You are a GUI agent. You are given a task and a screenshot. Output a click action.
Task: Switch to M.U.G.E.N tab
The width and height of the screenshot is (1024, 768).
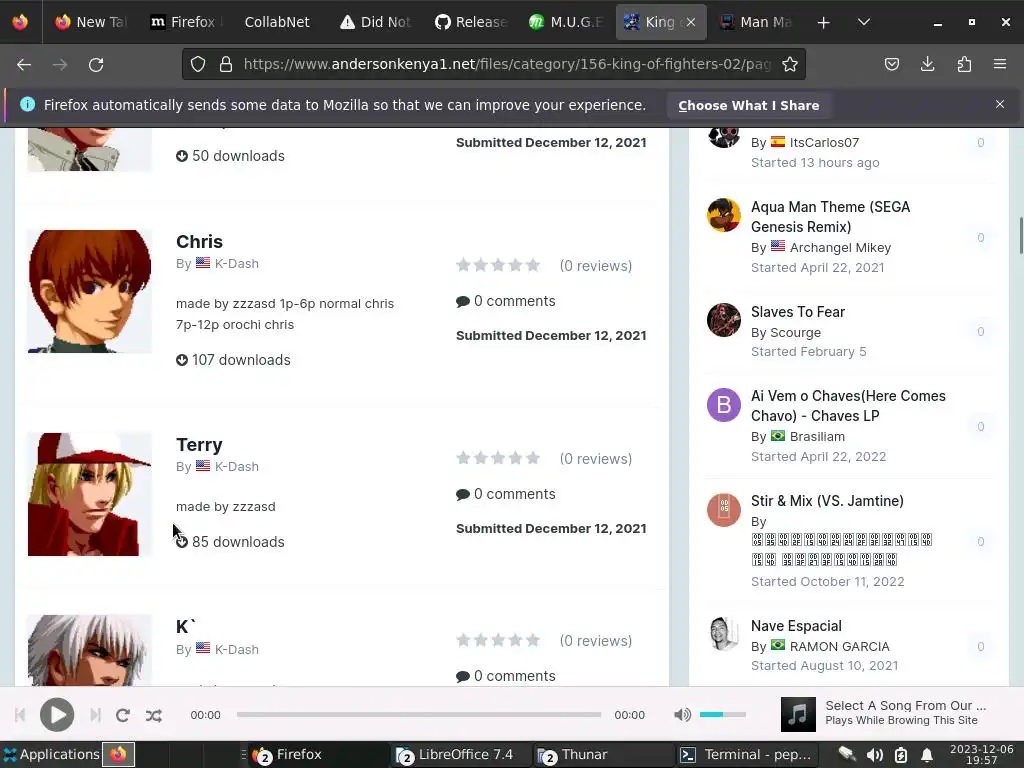click(x=566, y=22)
